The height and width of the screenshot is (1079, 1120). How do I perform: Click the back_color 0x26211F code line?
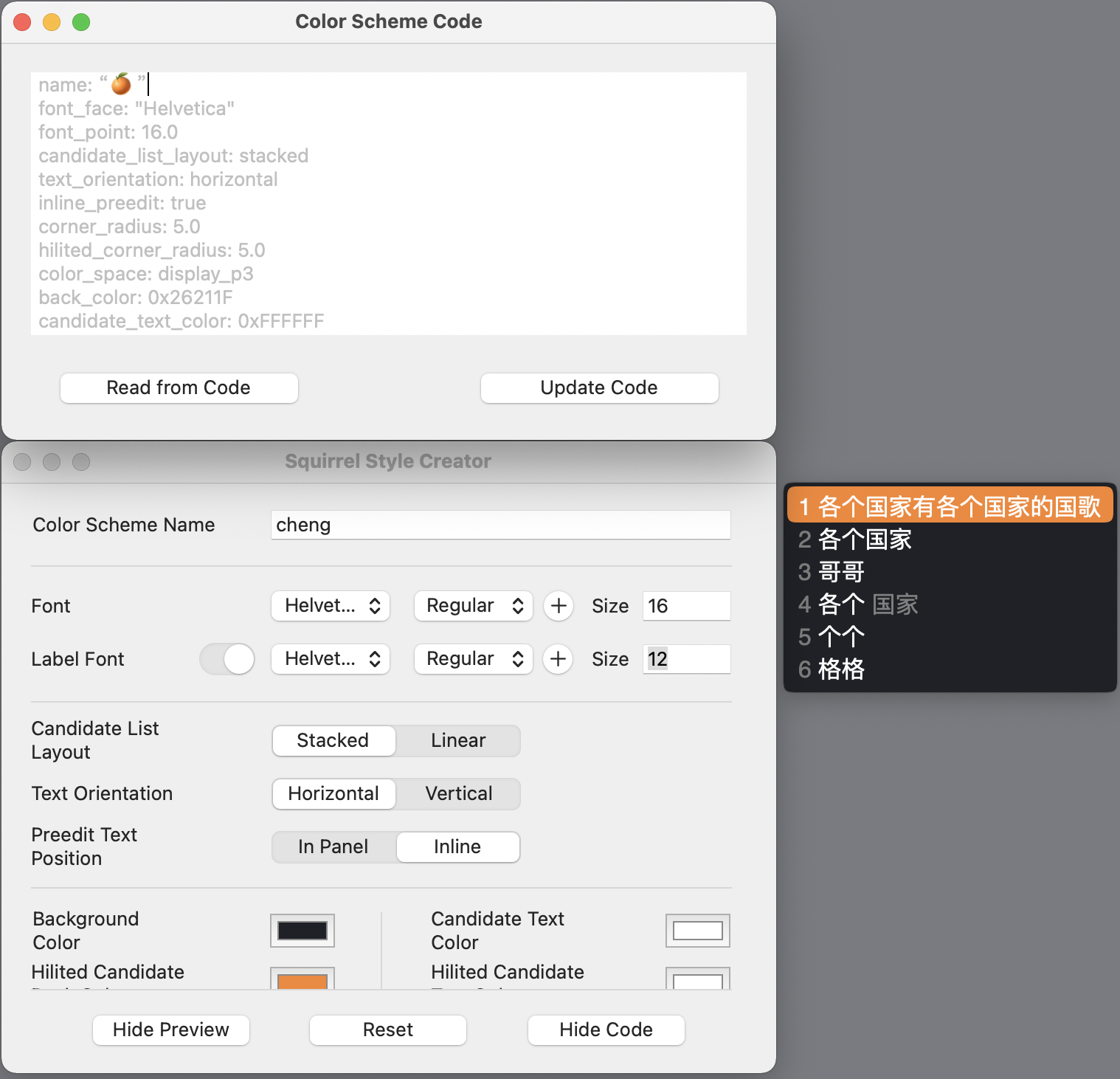tap(136, 297)
